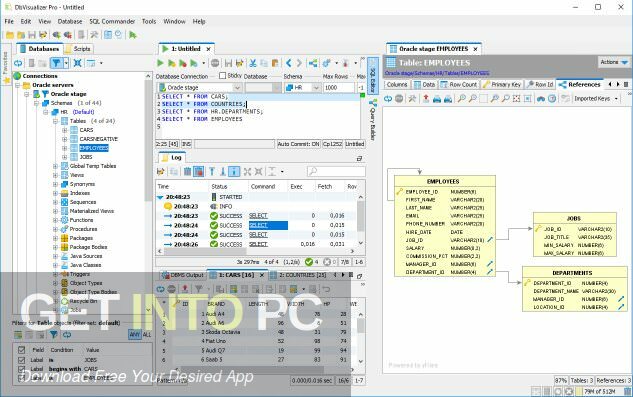Click the Favorites star in the left side strip
Image resolution: width=633 pixels, height=397 pixels.
pos(6,80)
